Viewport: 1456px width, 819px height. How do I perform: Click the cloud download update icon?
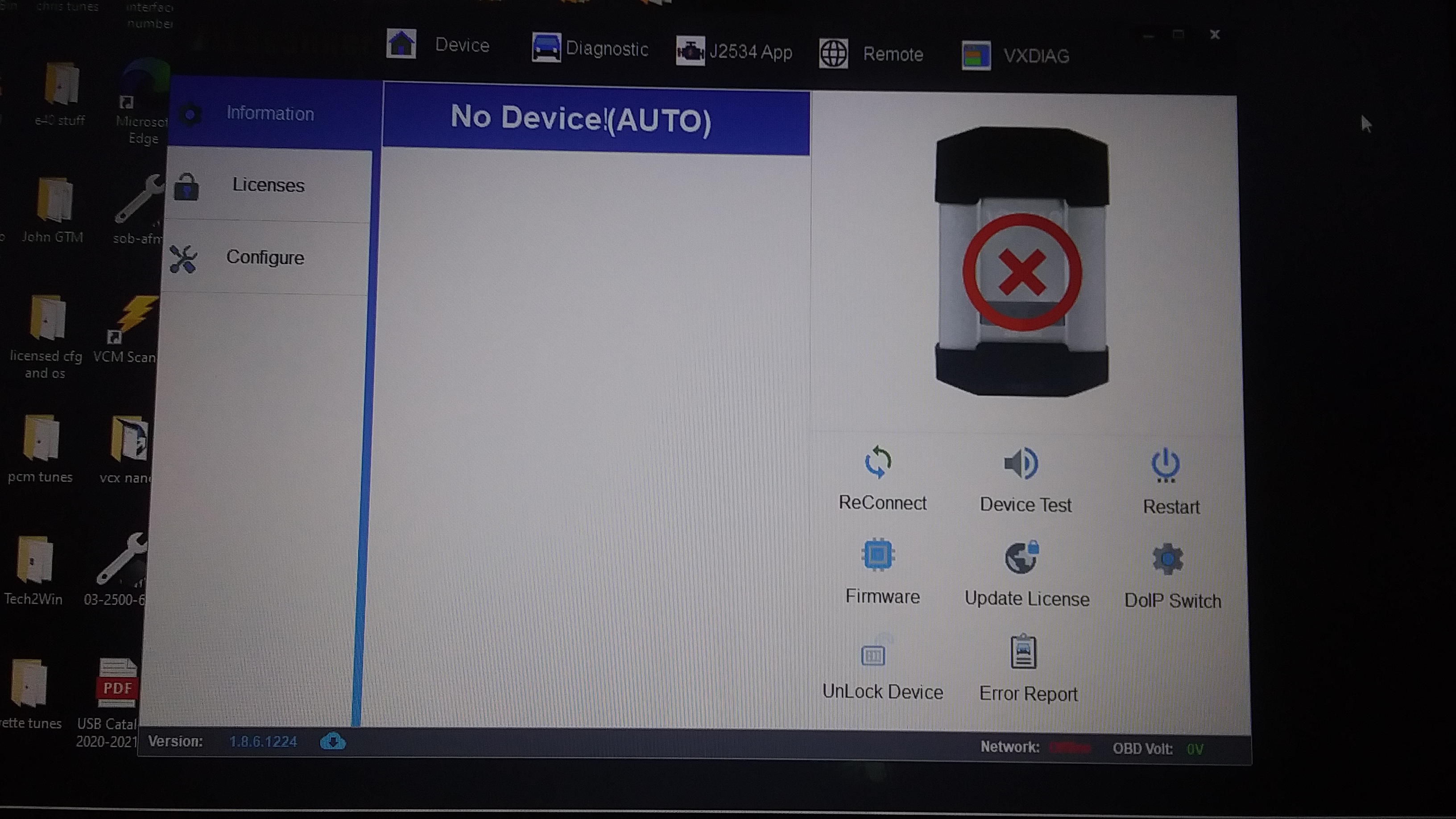[x=332, y=741]
